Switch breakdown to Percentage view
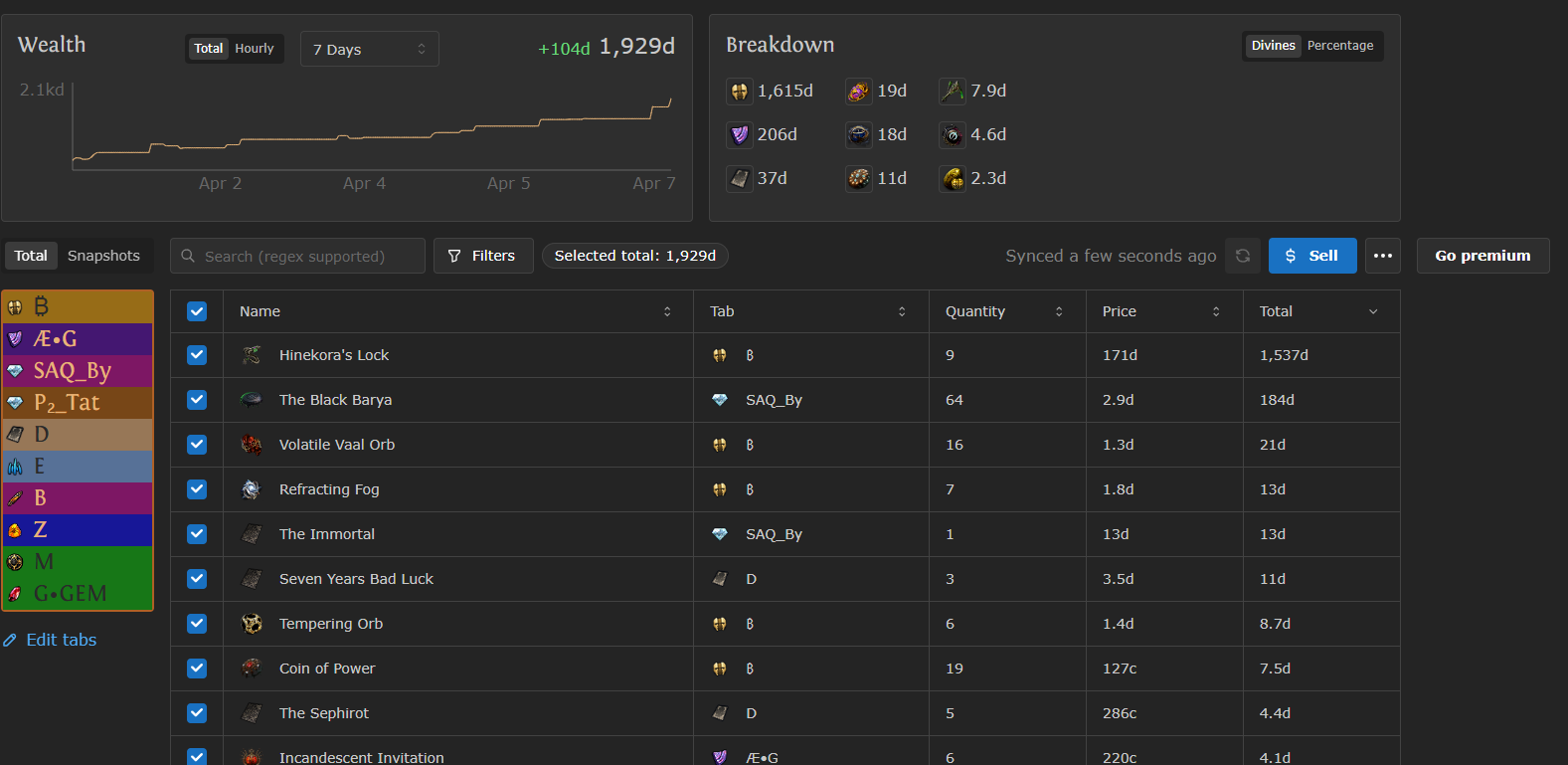 [x=1340, y=46]
